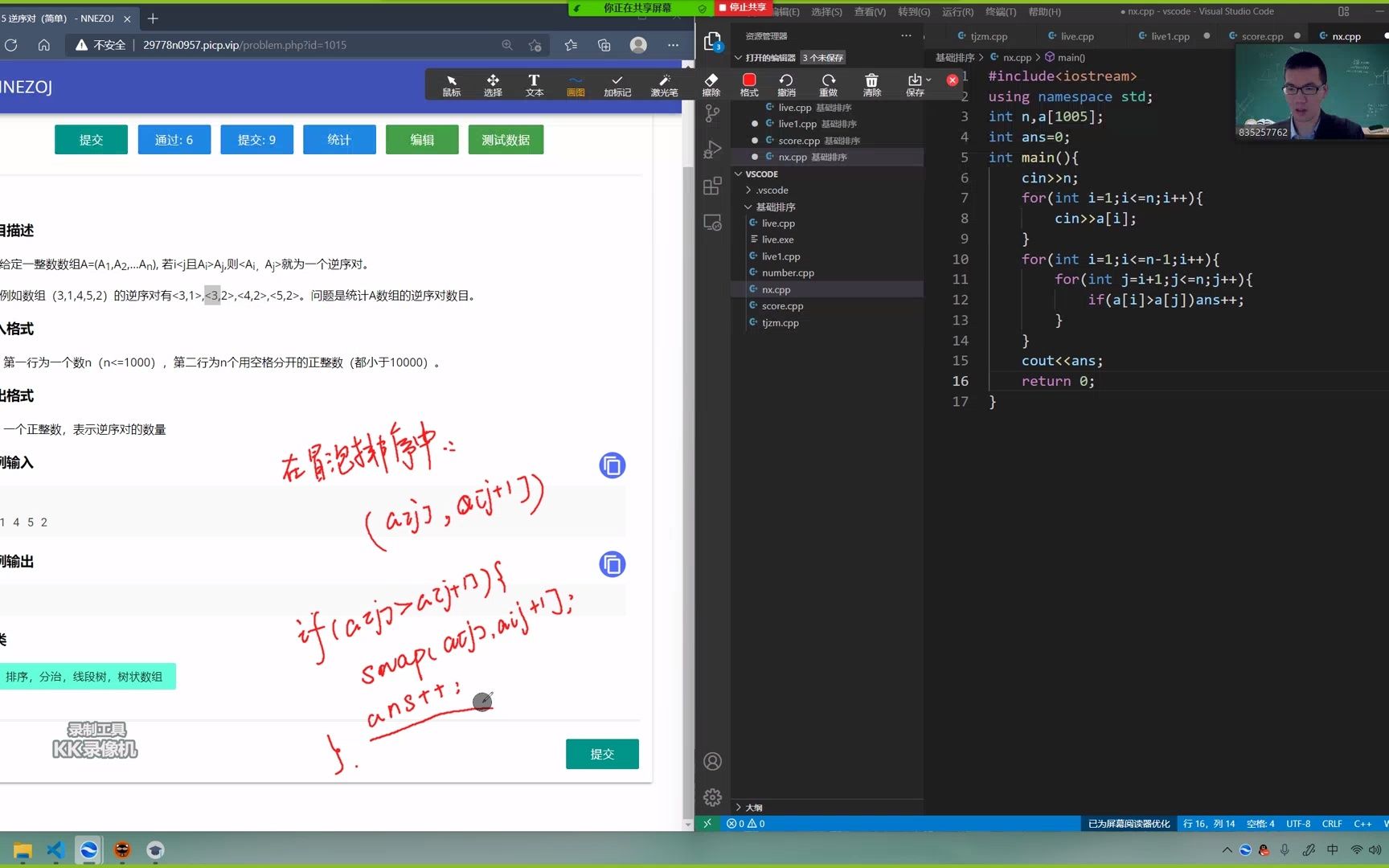The height and width of the screenshot is (868, 1389).
Task: Redo annotation with 重做
Action: click(829, 84)
